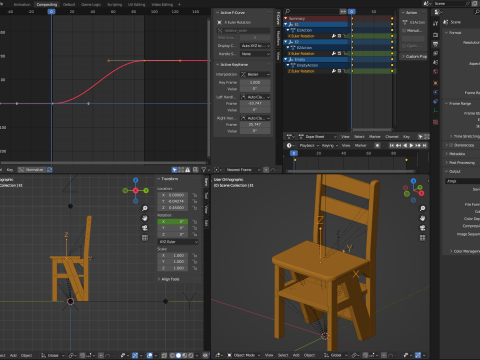
Task: Open Modifiers side tab in graph editor
Action: tap(278, 38)
